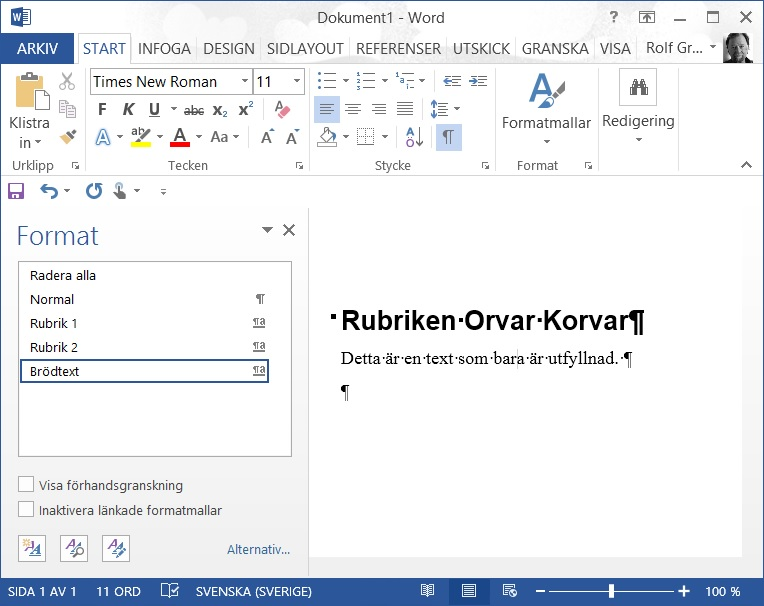Open the ARKIV file menu
Viewport: 764px width, 606px height.
[38, 48]
